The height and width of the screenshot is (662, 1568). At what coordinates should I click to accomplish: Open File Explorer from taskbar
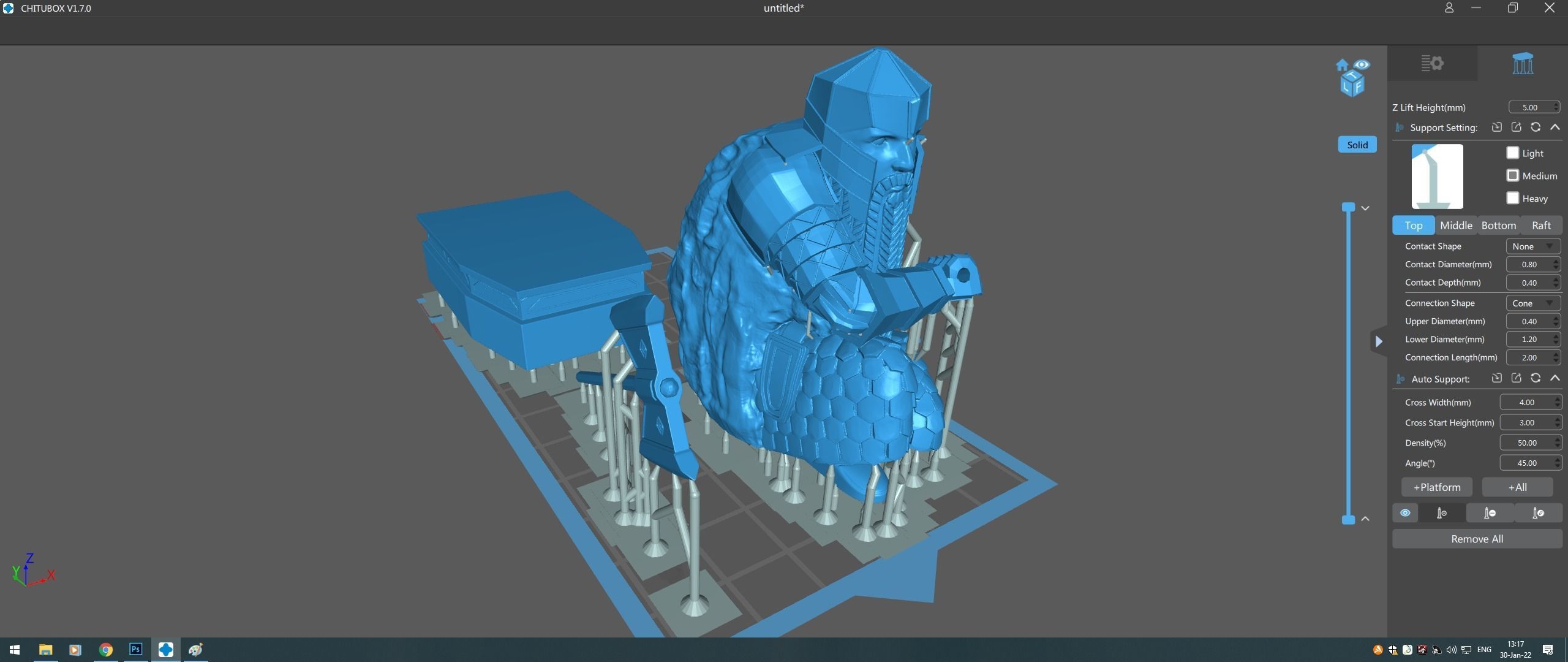pyautogui.click(x=45, y=650)
